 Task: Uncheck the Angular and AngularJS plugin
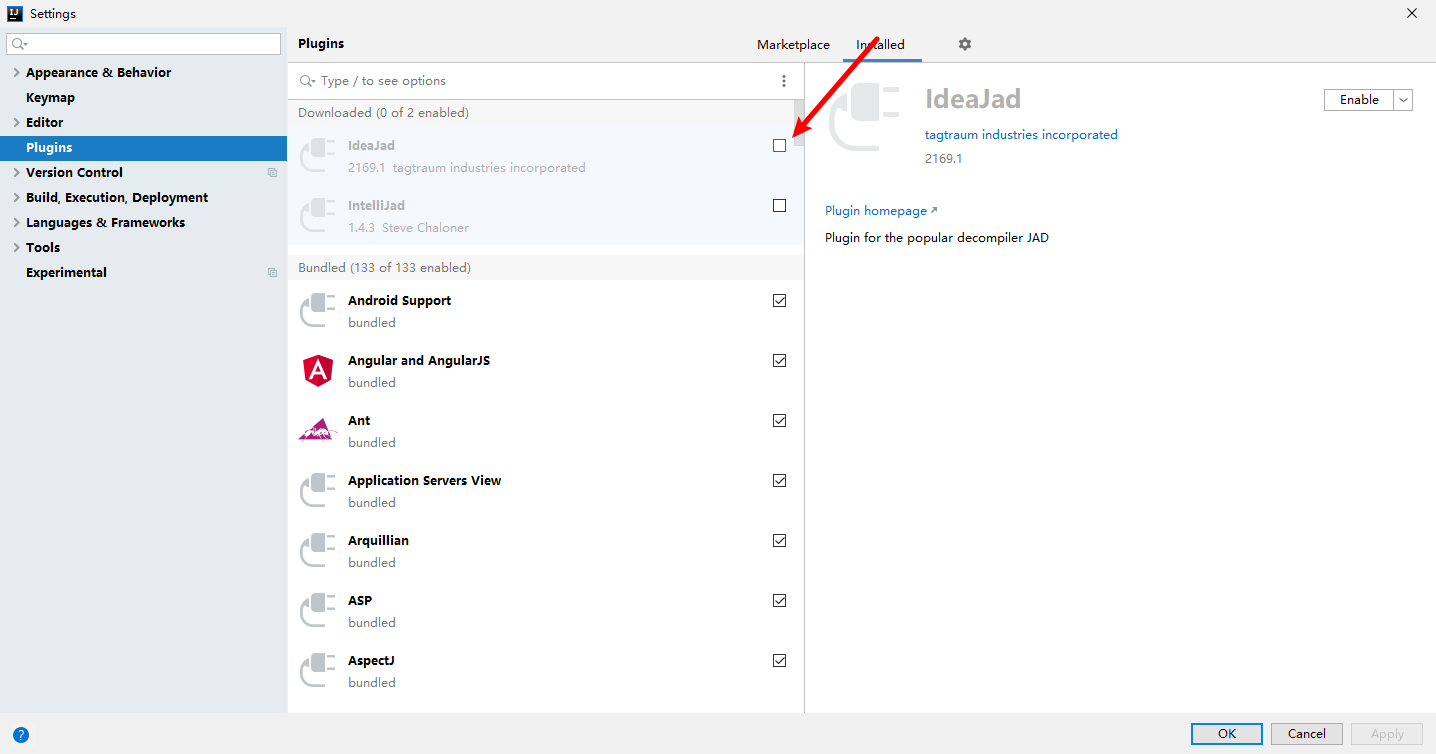click(779, 361)
